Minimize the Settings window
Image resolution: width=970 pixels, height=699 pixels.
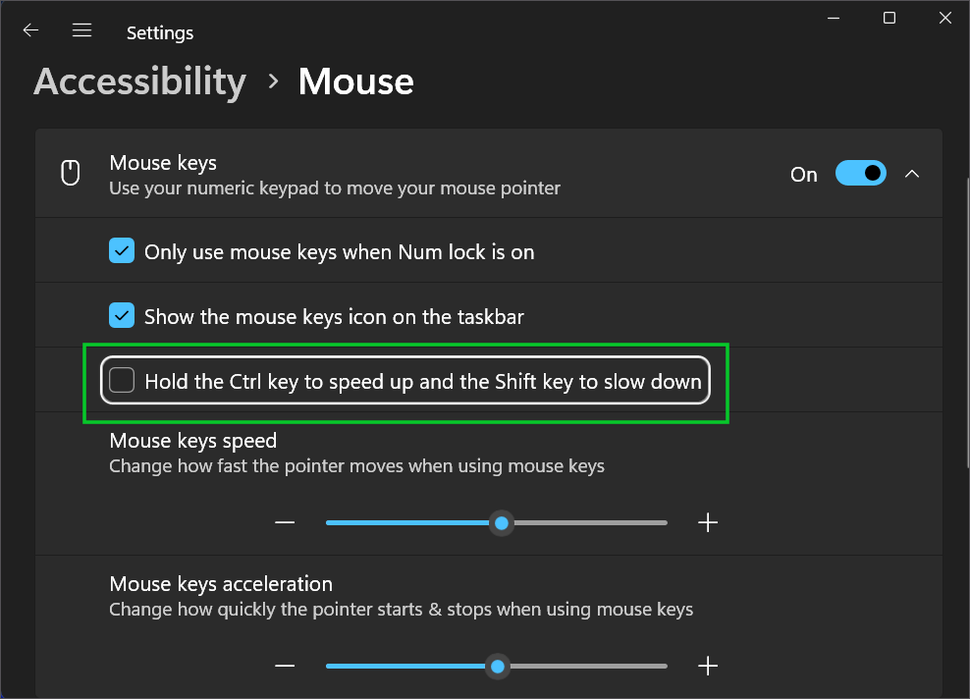(833, 18)
